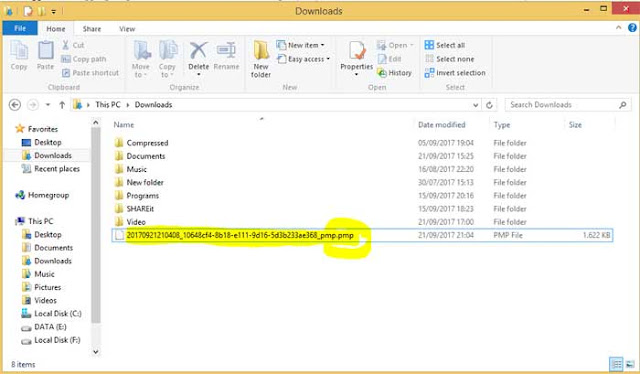Open the recent locations dropdown arrow
640x374 pixels.
(48, 105)
